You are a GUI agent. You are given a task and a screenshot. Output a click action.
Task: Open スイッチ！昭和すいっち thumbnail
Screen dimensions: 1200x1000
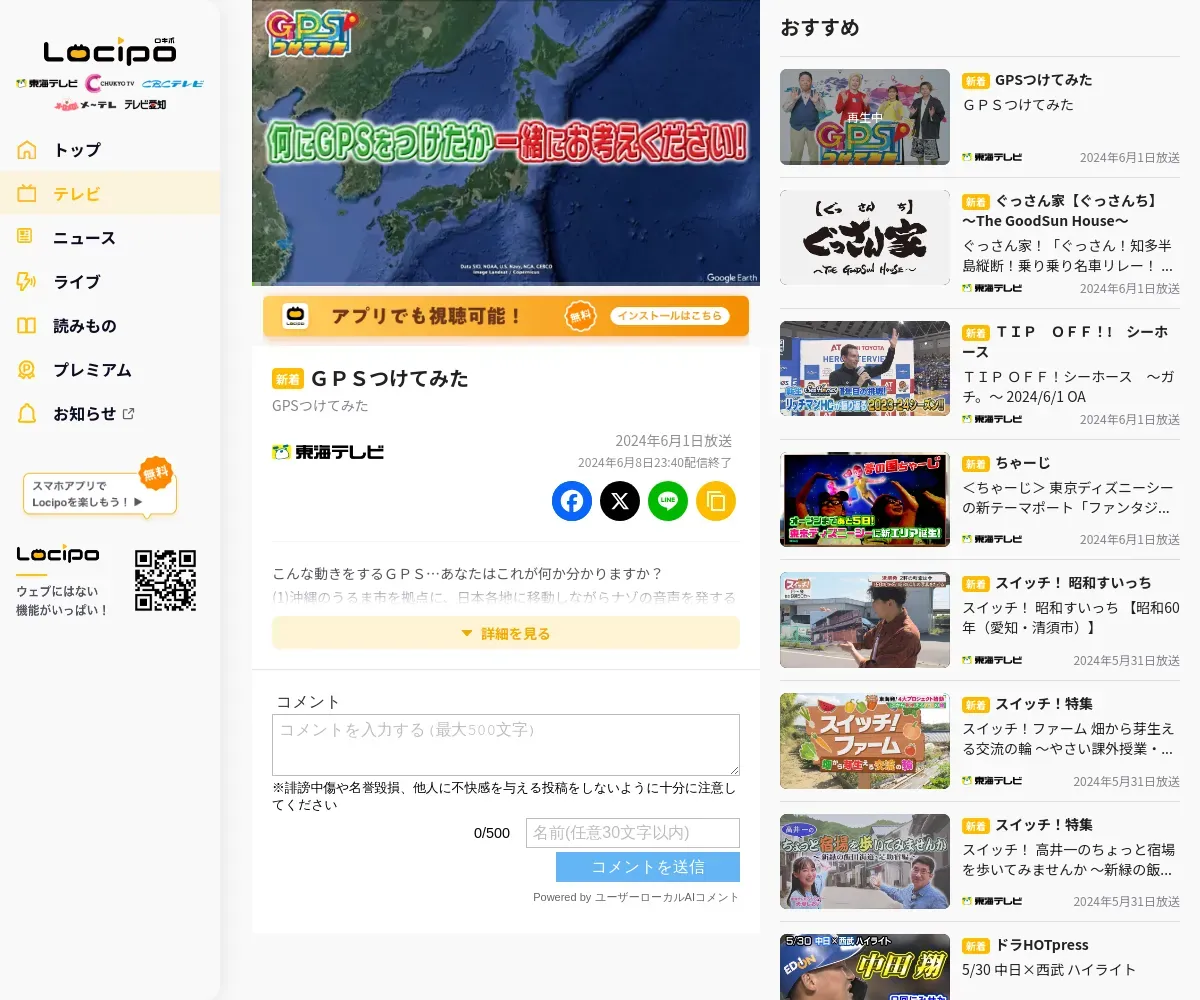(865, 620)
